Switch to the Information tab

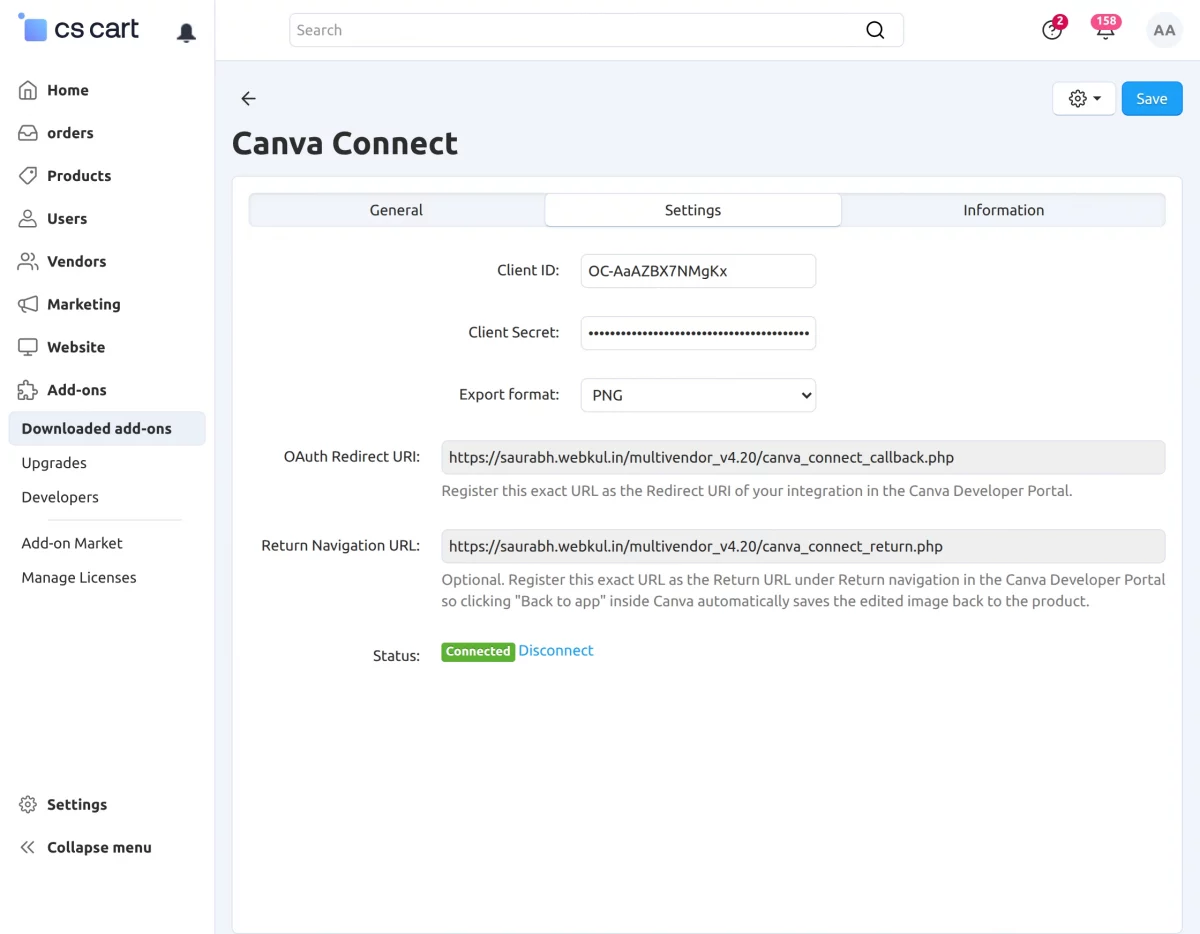point(1003,210)
